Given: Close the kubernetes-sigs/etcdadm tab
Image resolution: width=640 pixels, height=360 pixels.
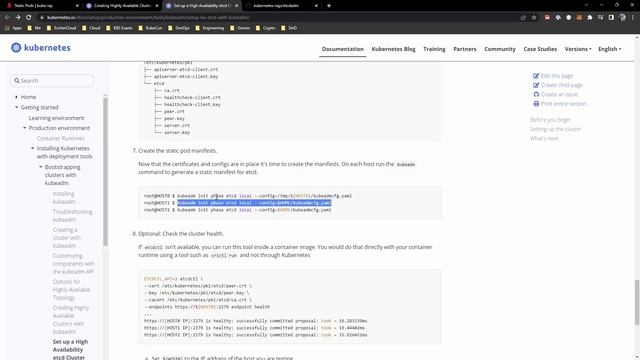Looking at the screenshot, I should [316, 6].
